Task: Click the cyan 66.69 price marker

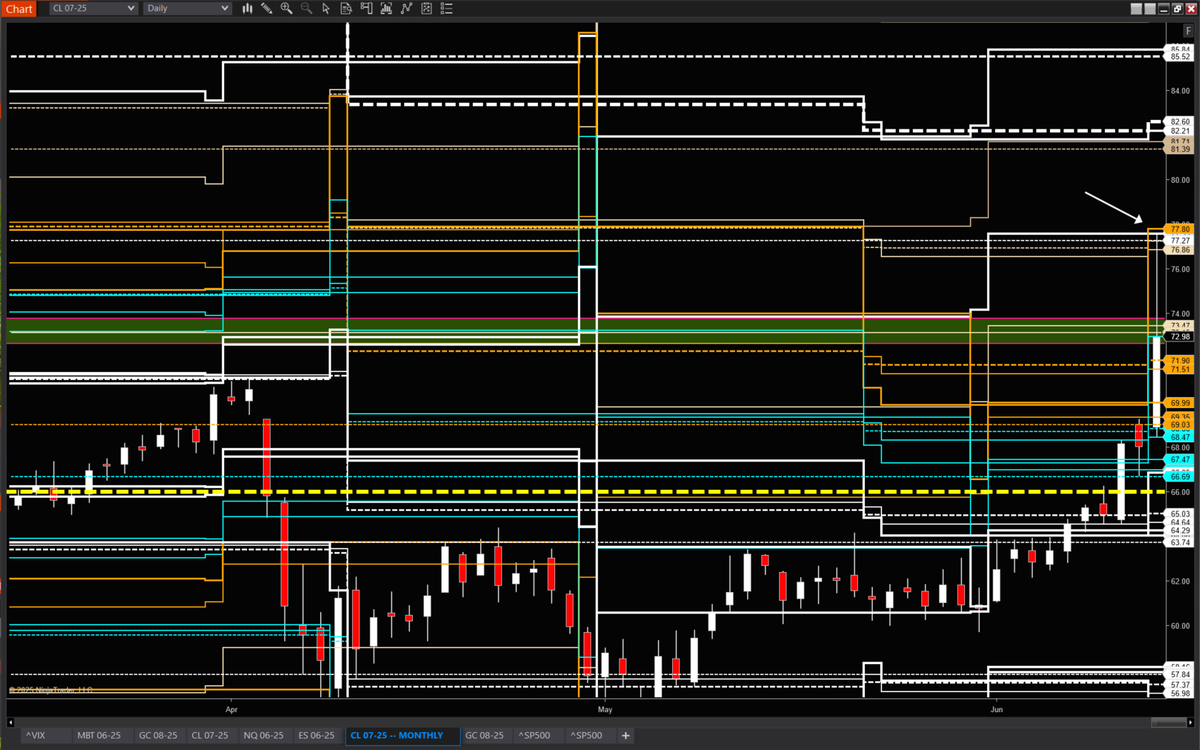Action: [1180, 478]
